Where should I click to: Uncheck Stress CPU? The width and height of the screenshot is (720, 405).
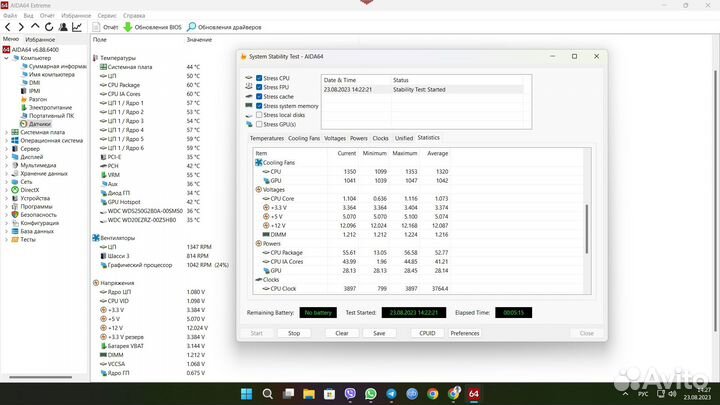[259, 78]
